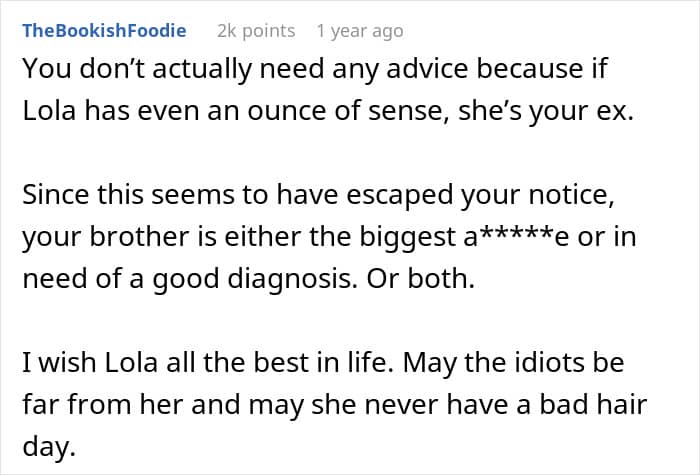Click the paragraph starting Since this seems
The image size is (700, 475).
point(329,236)
